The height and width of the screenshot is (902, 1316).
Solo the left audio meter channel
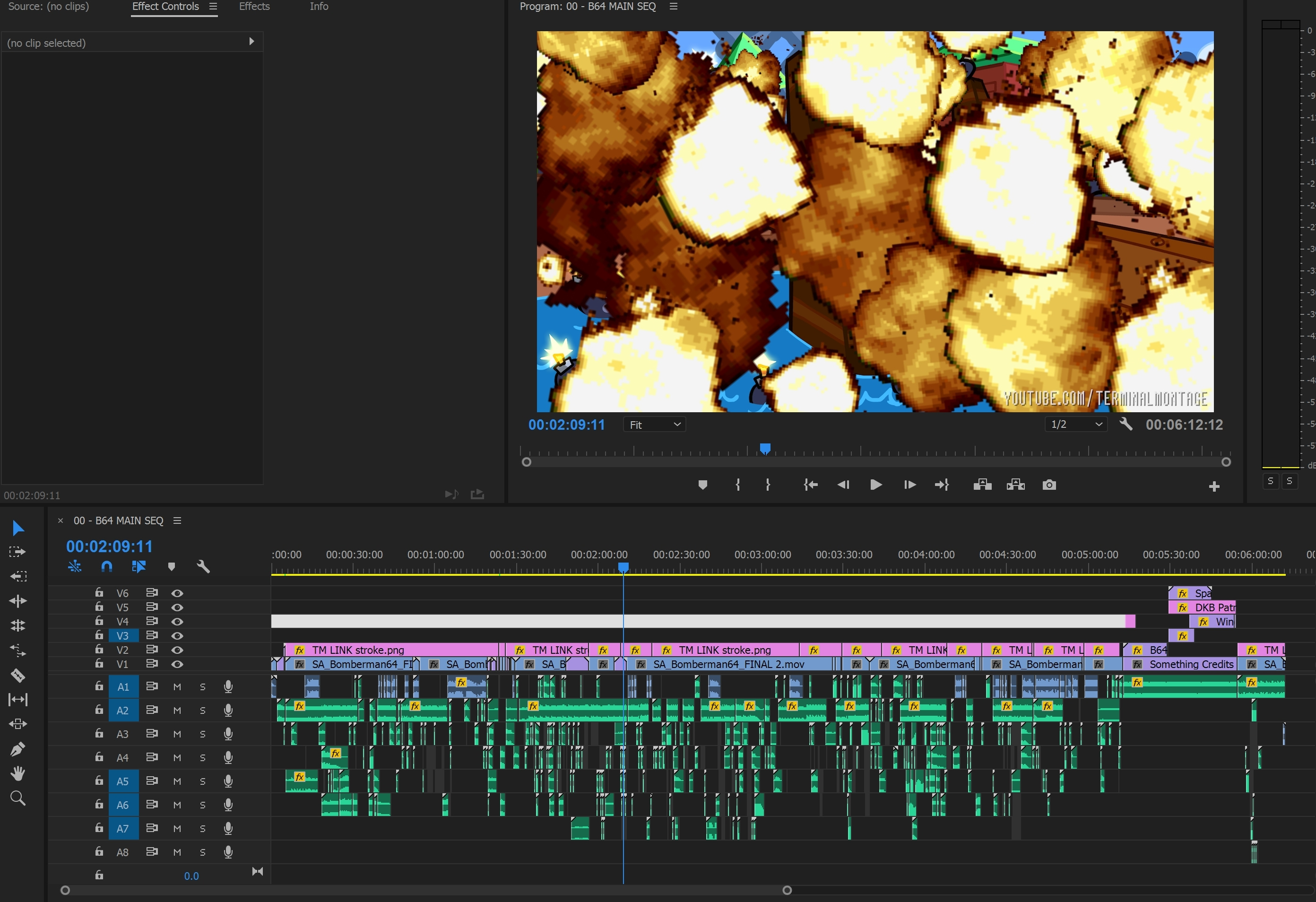(1270, 481)
